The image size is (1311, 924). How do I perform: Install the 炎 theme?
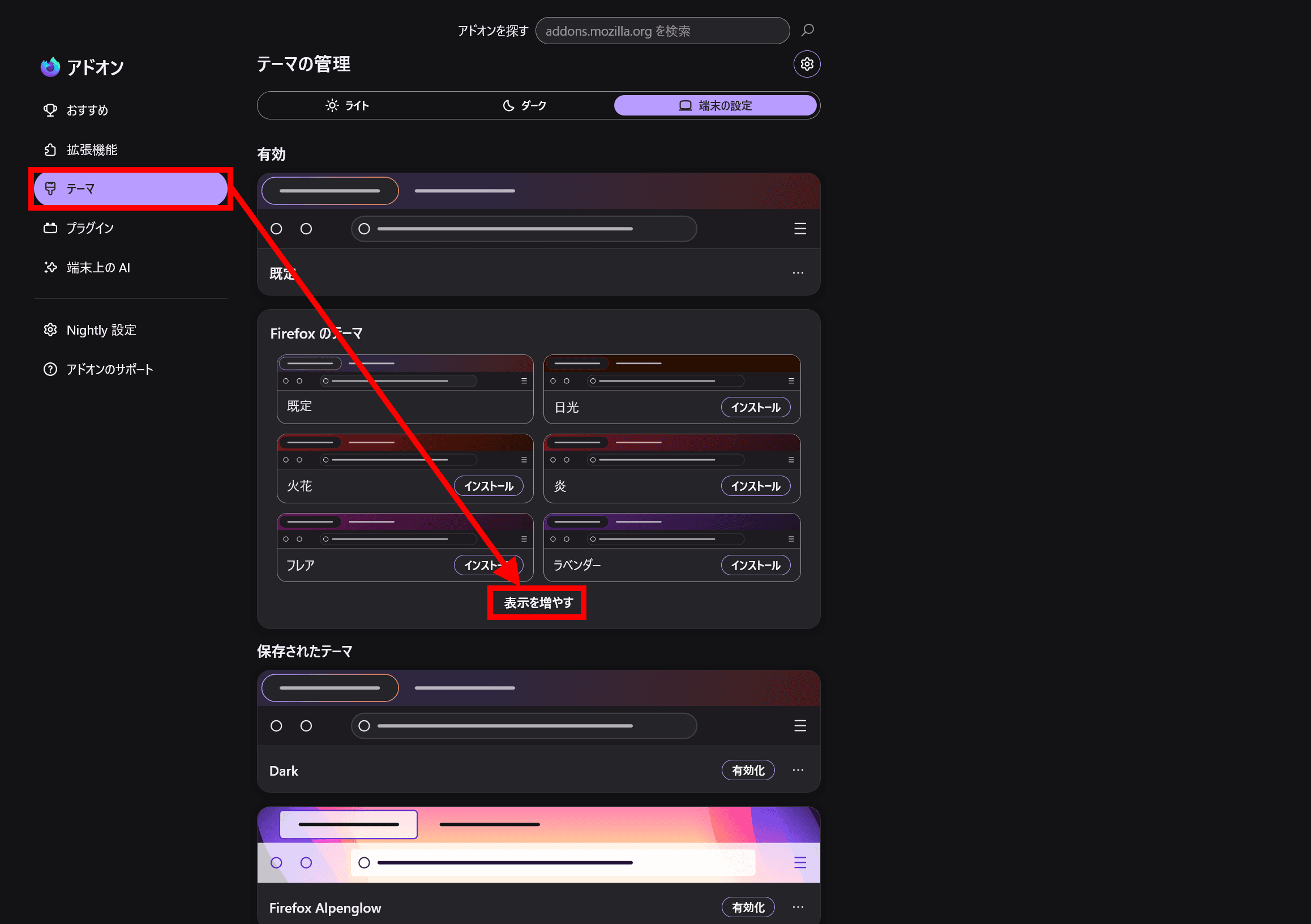point(756,486)
